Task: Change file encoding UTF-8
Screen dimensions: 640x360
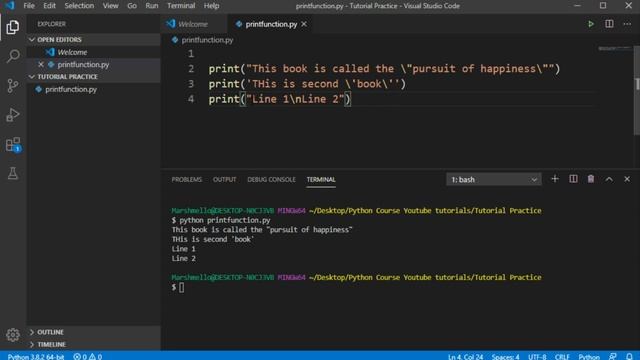Action: click(x=537, y=357)
